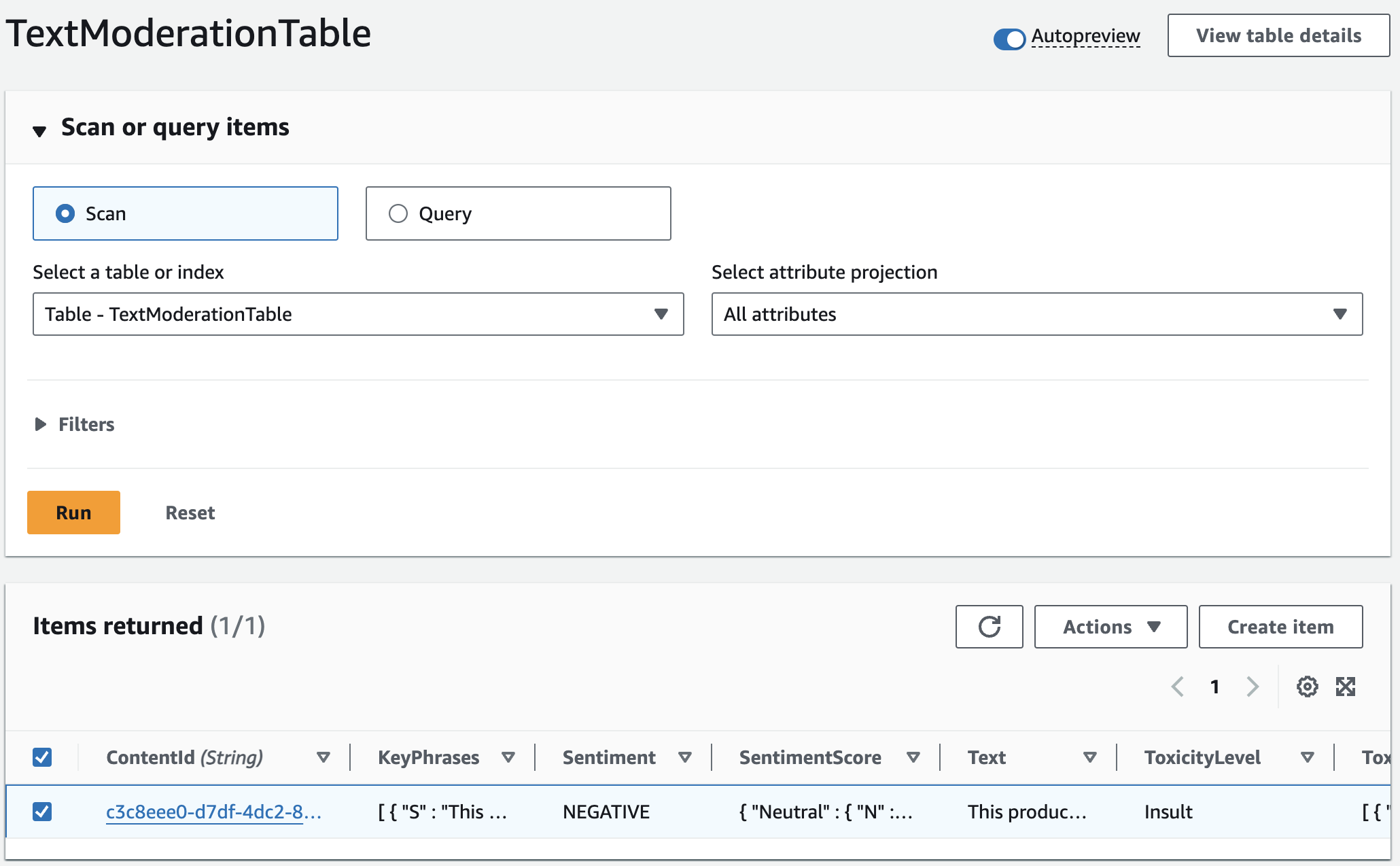Click the Run button to execute scan
This screenshot has height=866, width=1400.
point(73,512)
